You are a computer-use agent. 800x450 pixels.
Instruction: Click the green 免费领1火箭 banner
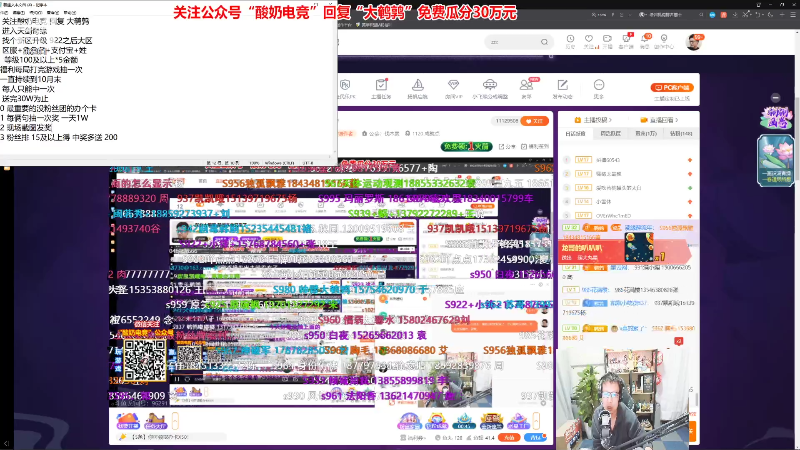click(467, 146)
